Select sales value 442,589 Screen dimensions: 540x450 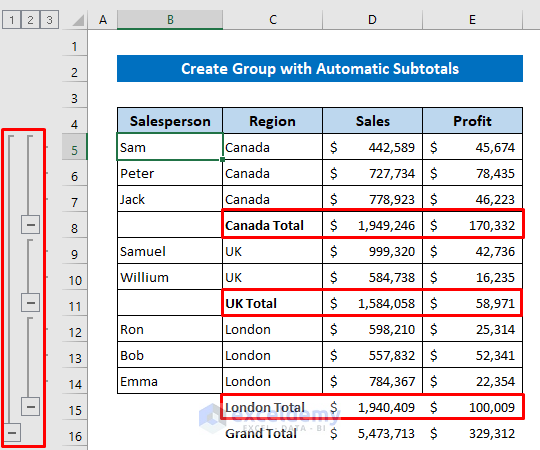pyautogui.click(x=372, y=147)
